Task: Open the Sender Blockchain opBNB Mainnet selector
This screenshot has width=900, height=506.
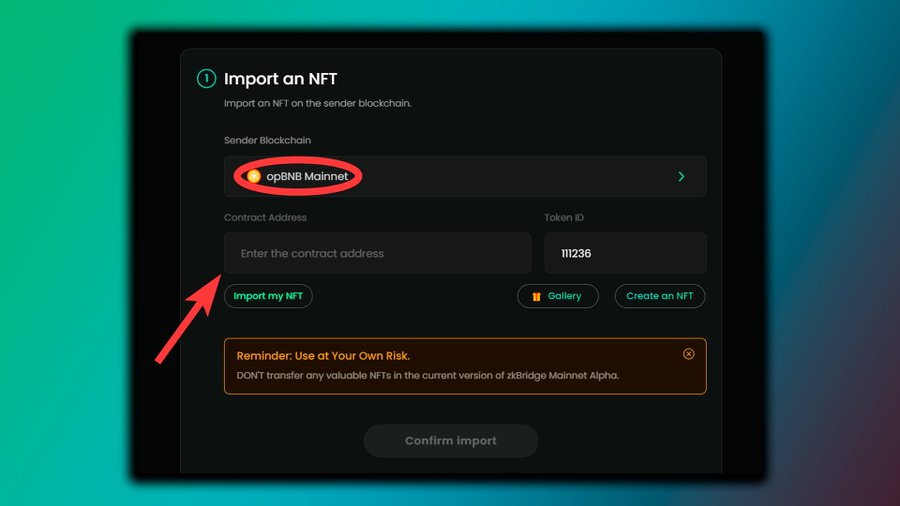Action: pos(465,176)
